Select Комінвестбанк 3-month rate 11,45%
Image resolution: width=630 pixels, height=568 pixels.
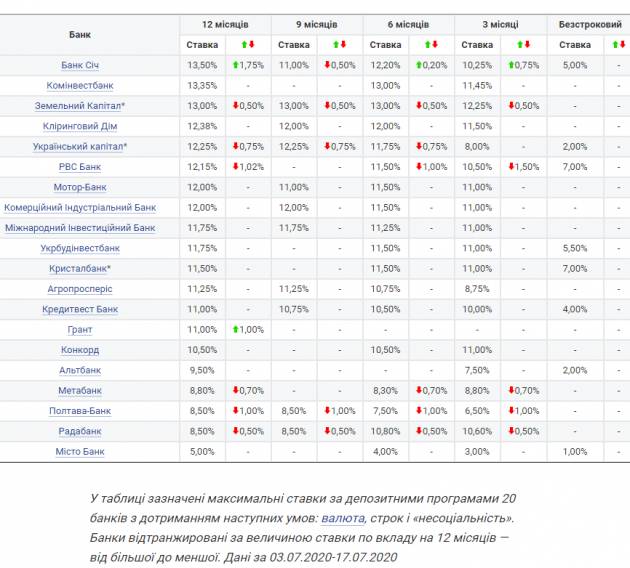pos(477,86)
